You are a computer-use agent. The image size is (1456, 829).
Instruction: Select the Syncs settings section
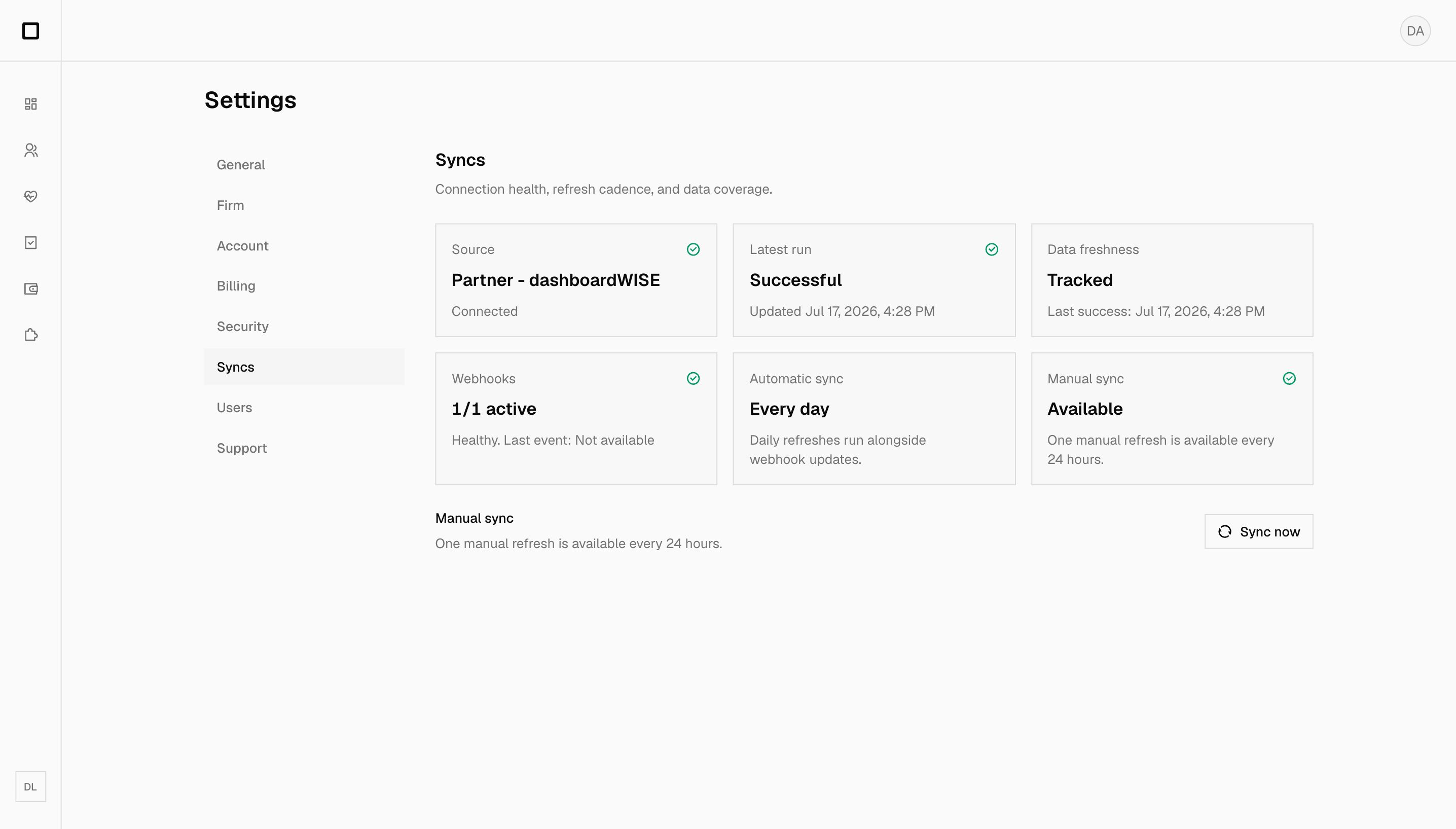tap(303, 367)
